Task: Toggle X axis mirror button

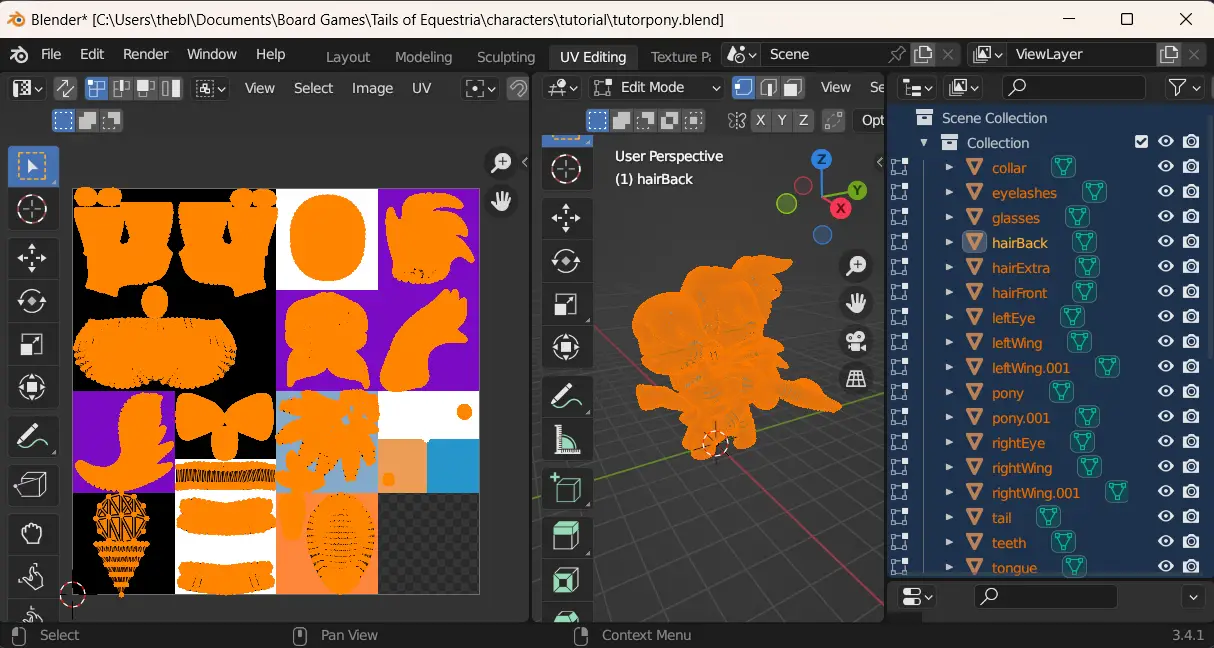Action: point(761,120)
